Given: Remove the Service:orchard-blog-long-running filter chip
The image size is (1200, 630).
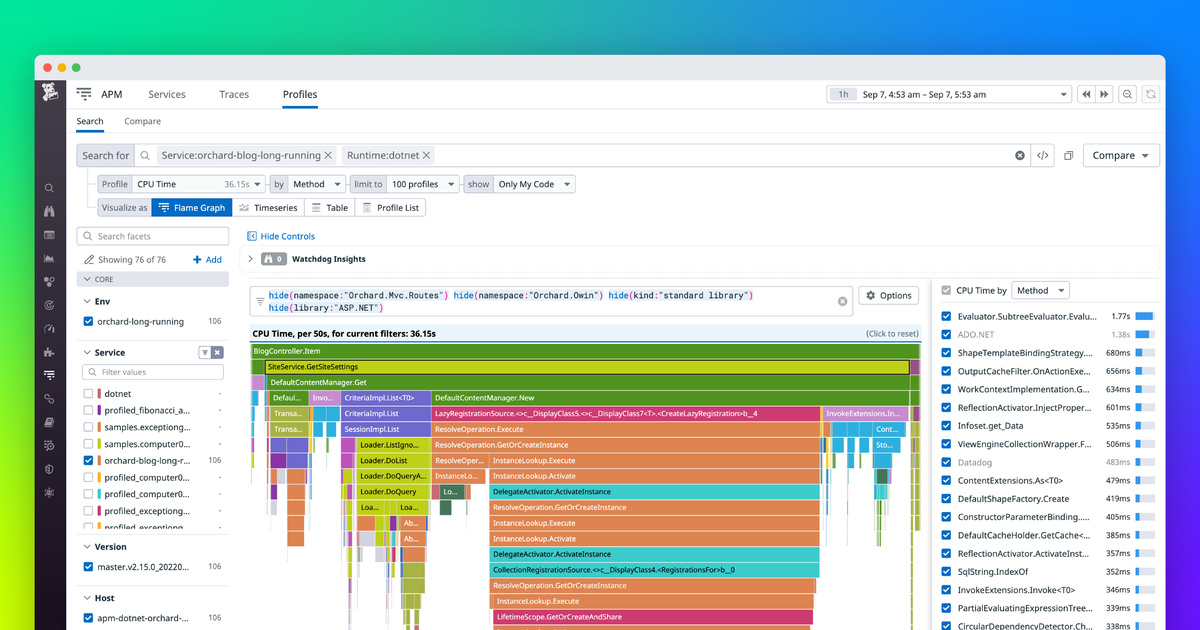Looking at the screenshot, I should click(328, 156).
